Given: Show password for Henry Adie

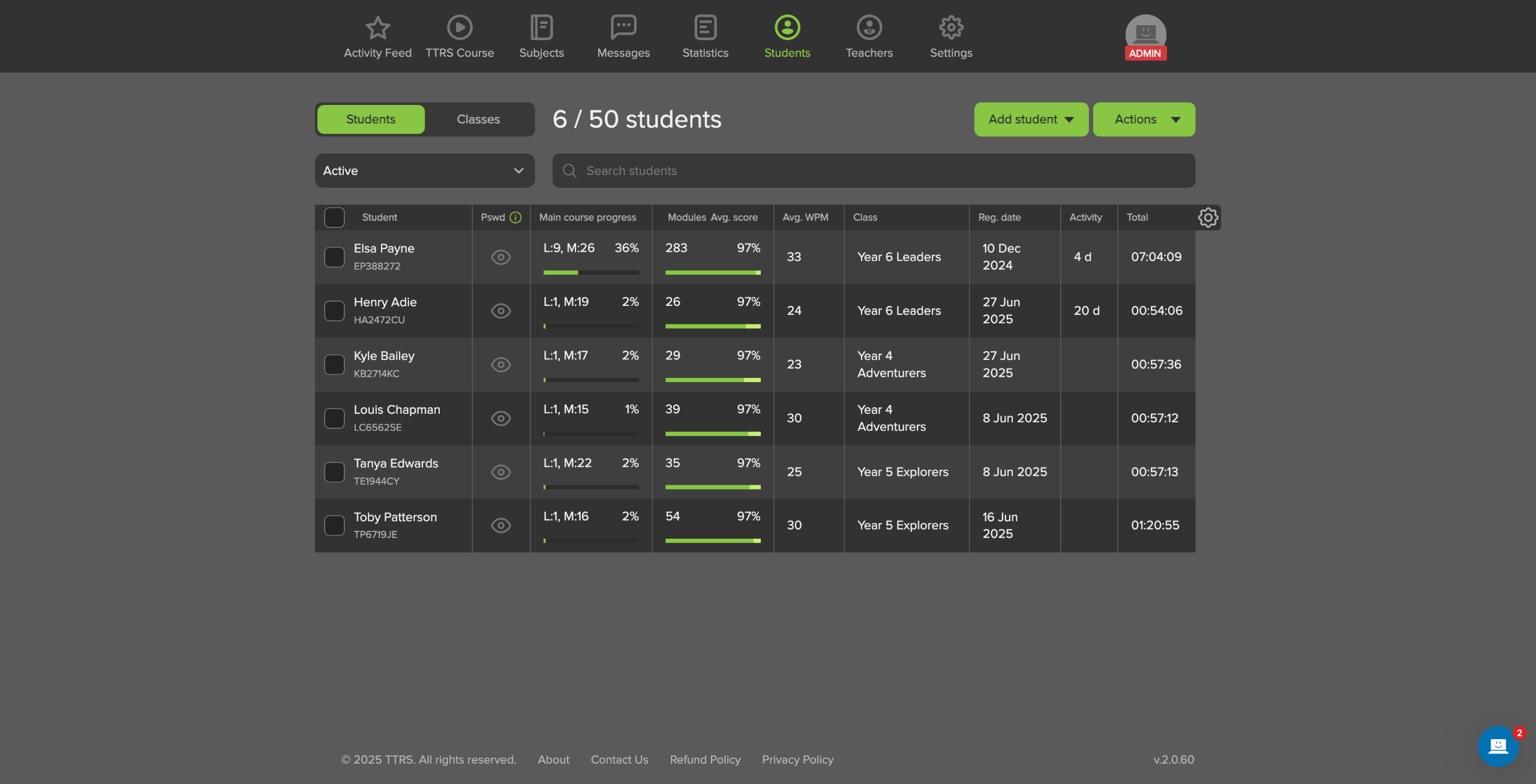Looking at the screenshot, I should point(500,311).
